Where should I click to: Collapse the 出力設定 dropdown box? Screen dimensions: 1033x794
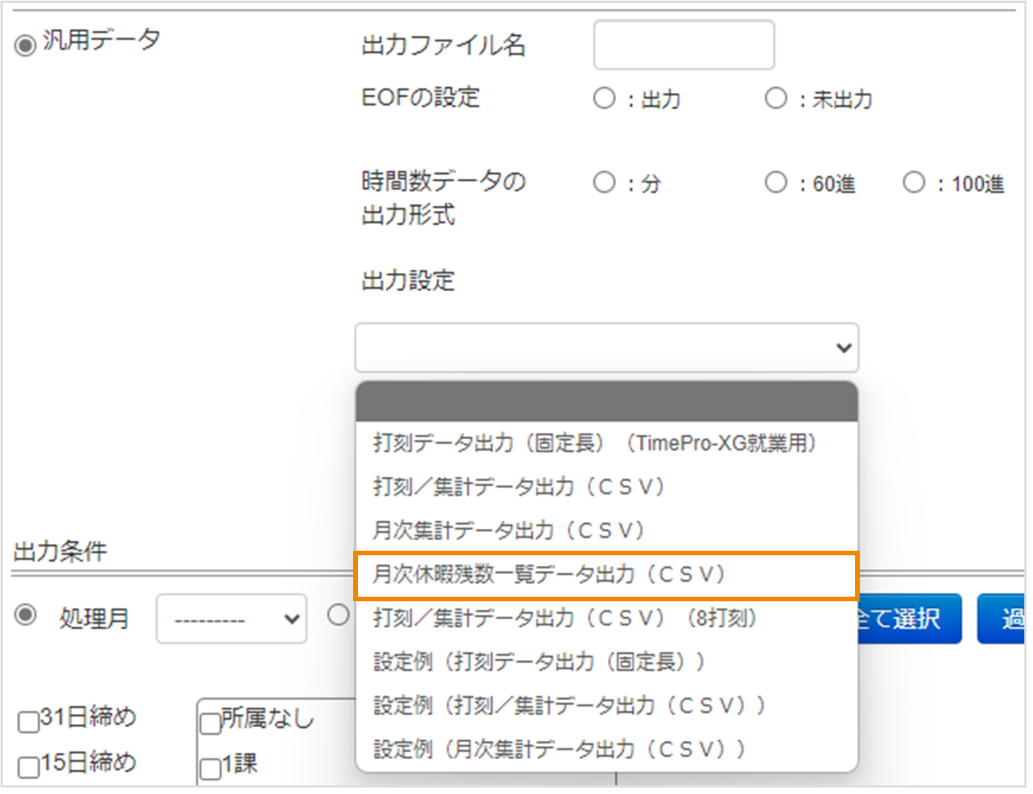(x=606, y=348)
